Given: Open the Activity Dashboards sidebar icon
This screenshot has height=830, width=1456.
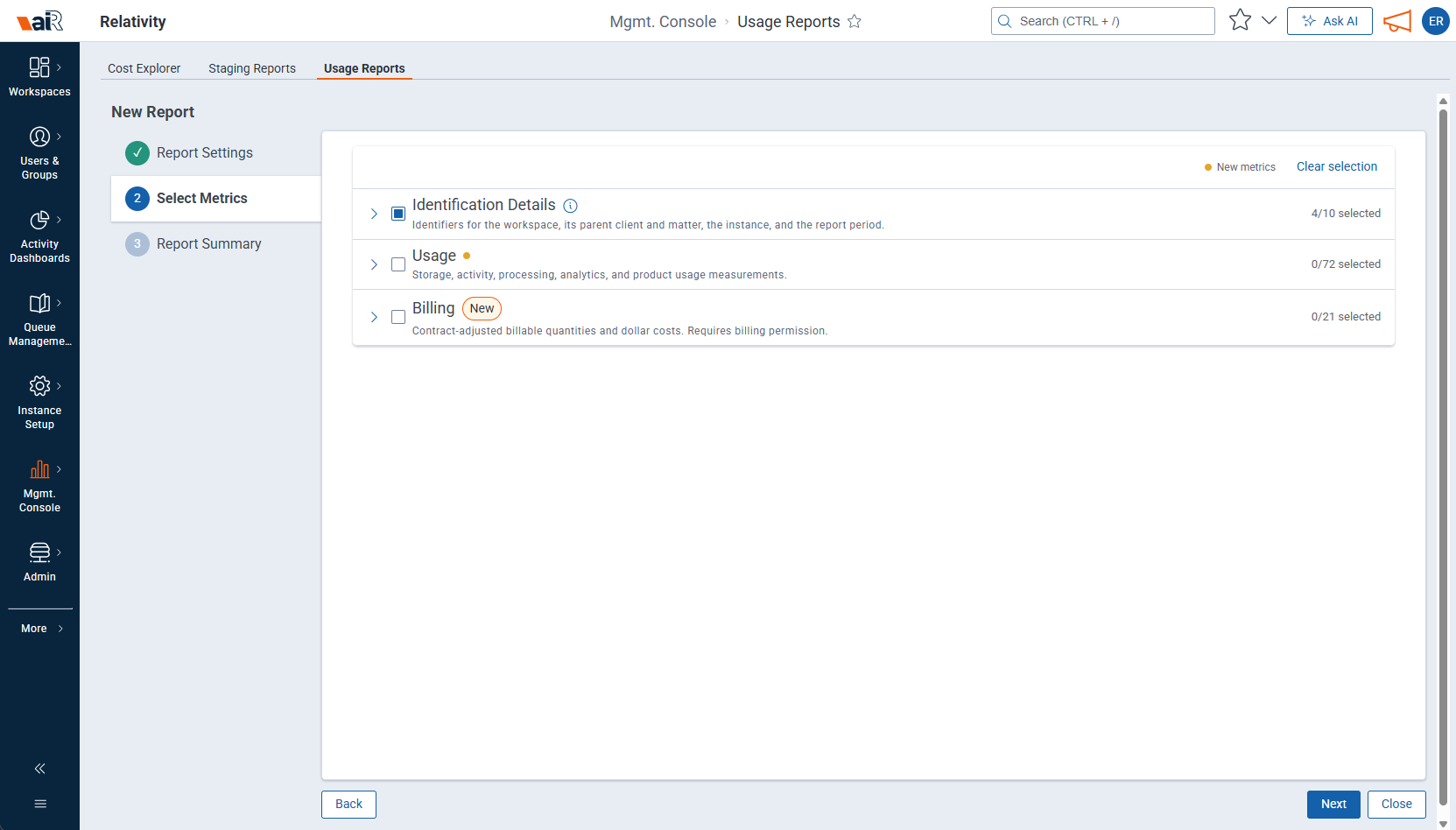Looking at the screenshot, I should click(x=39, y=220).
